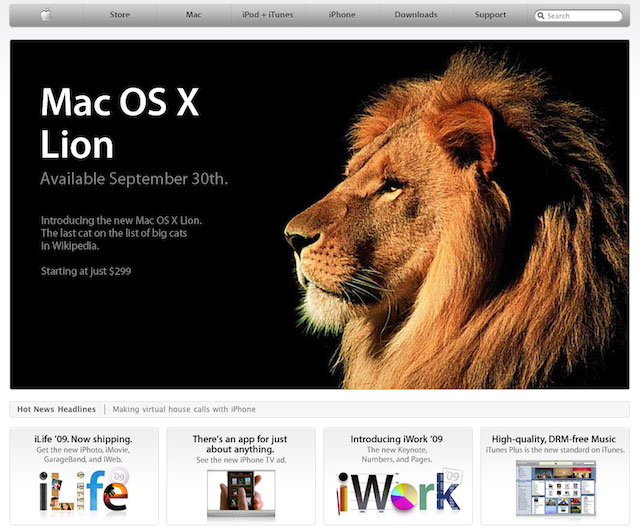
Task: Click "See the new iPhone TV ad." text
Action: pyautogui.click(x=241, y=460)
